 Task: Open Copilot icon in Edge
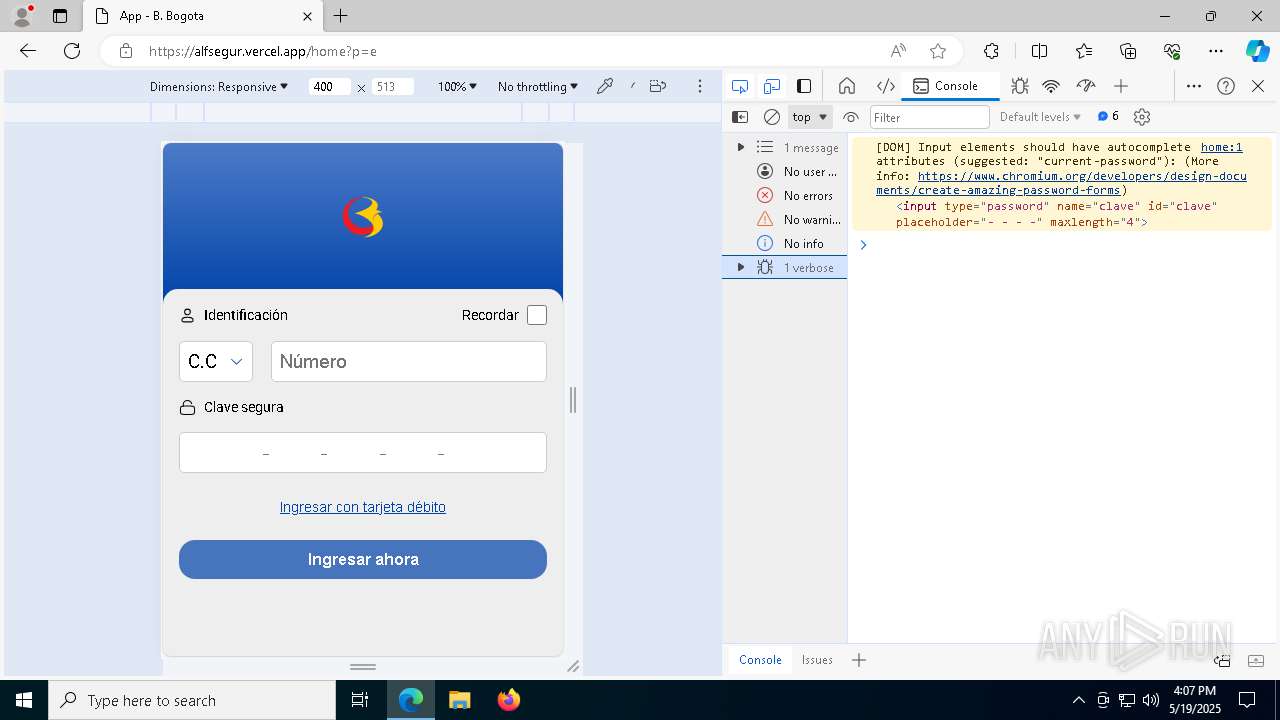click(x=1257, y=51)
